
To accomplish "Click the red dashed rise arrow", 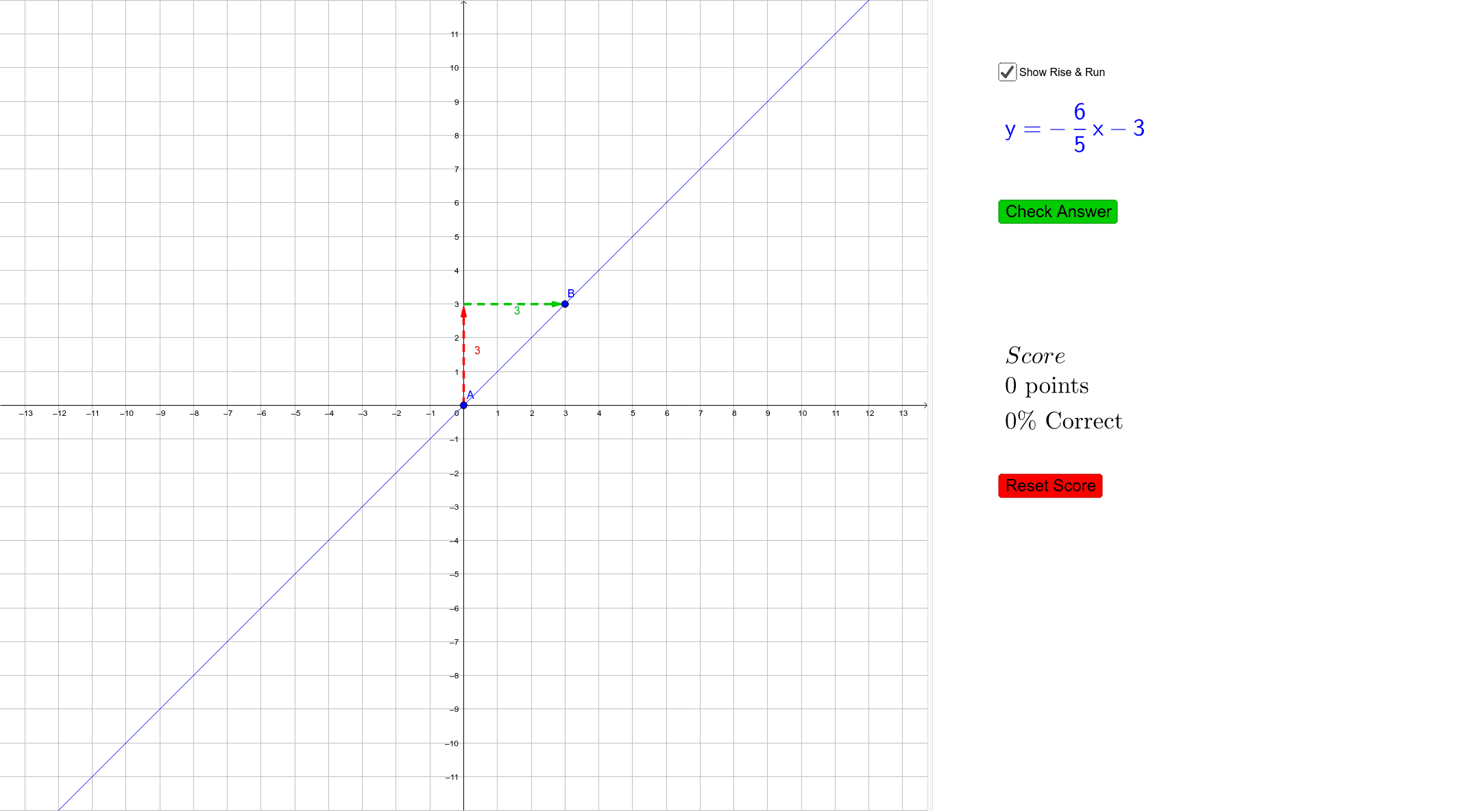I will [x=463, y=355].
